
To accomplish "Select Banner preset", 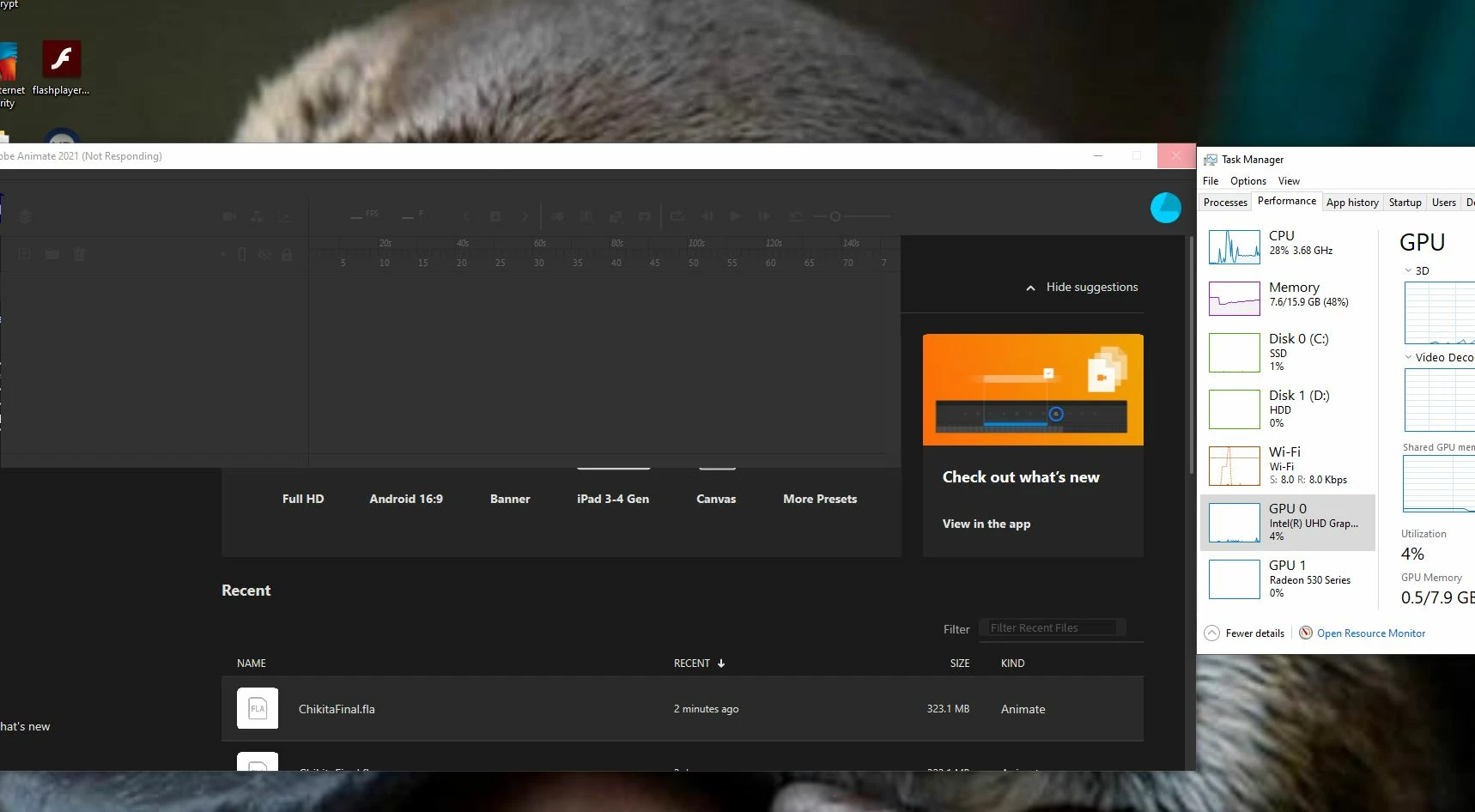I will pyautogui.click(x=510, y=499).
